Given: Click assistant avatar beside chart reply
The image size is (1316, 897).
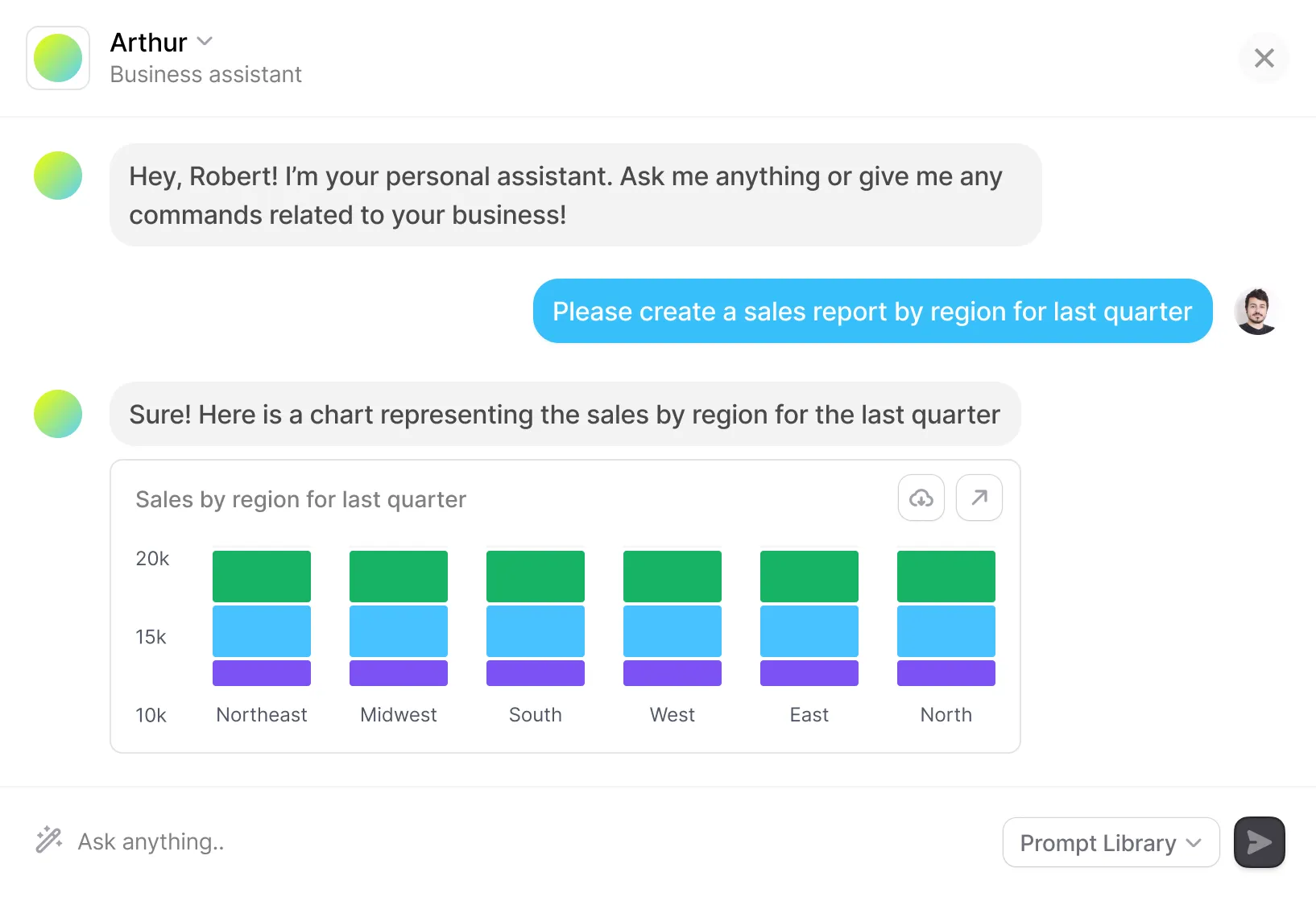Looking at the screenshot, I should [58, 414].
